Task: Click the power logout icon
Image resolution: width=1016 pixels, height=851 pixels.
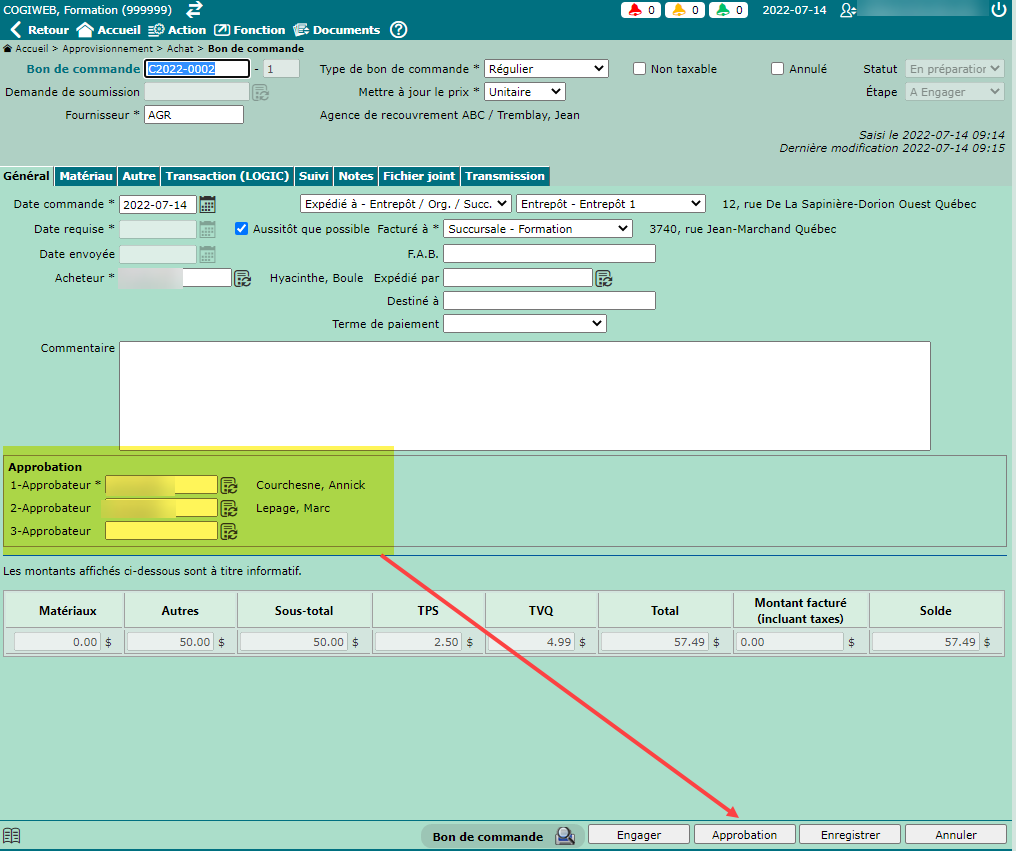Action: coord(998,10)
